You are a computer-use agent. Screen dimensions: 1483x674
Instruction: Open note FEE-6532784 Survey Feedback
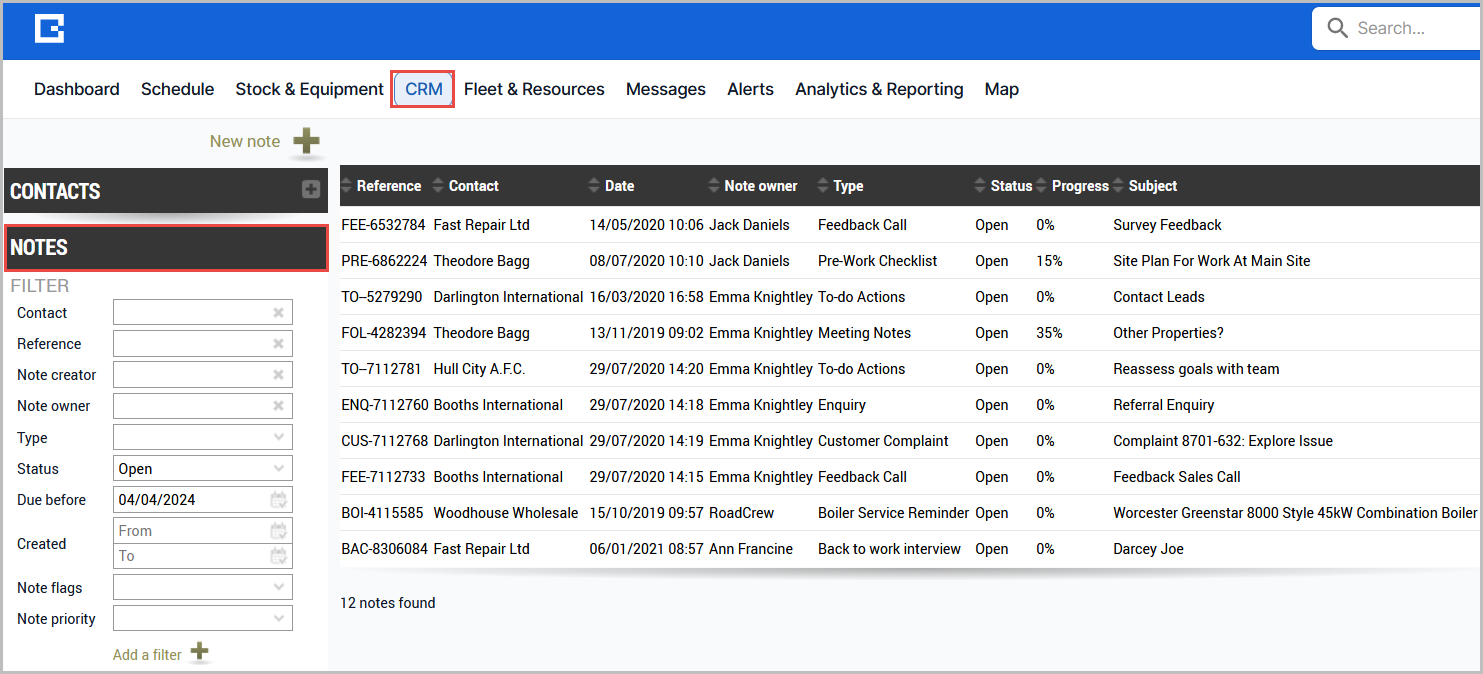point(909,225)
